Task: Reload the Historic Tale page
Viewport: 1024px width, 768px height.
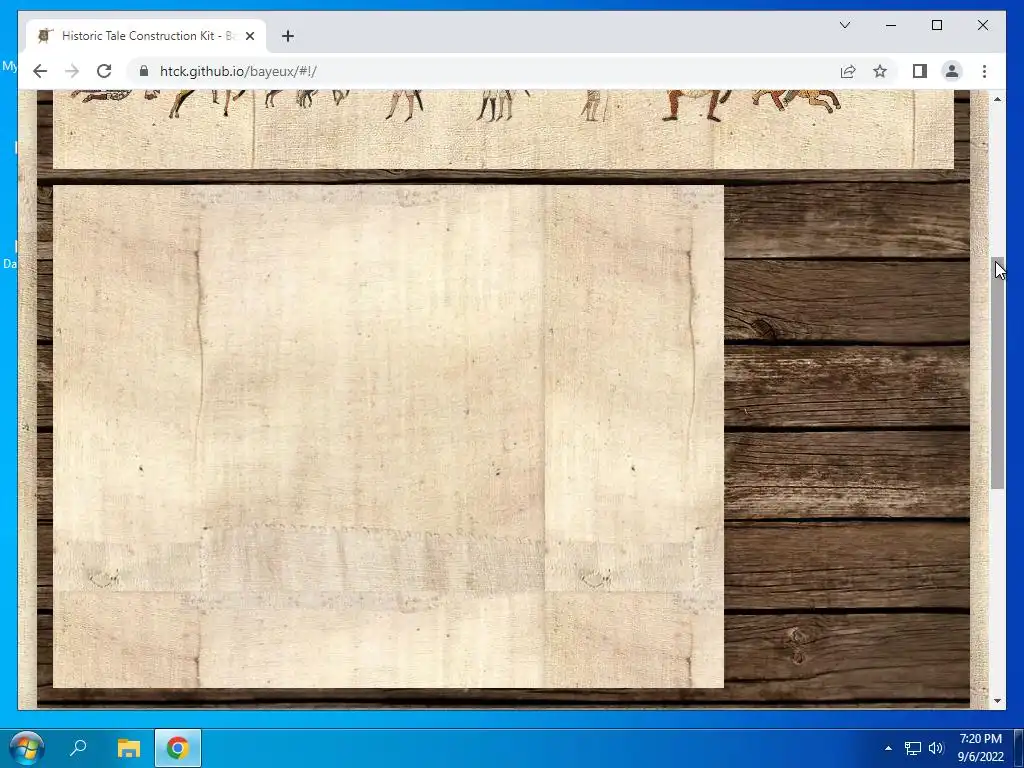Action: pos(104,71)
